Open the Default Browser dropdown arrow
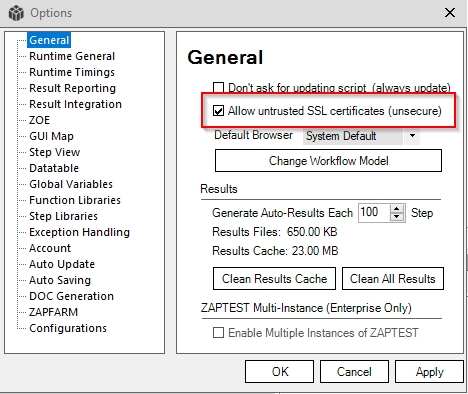468x394 pixels. (x=412, y=136)
